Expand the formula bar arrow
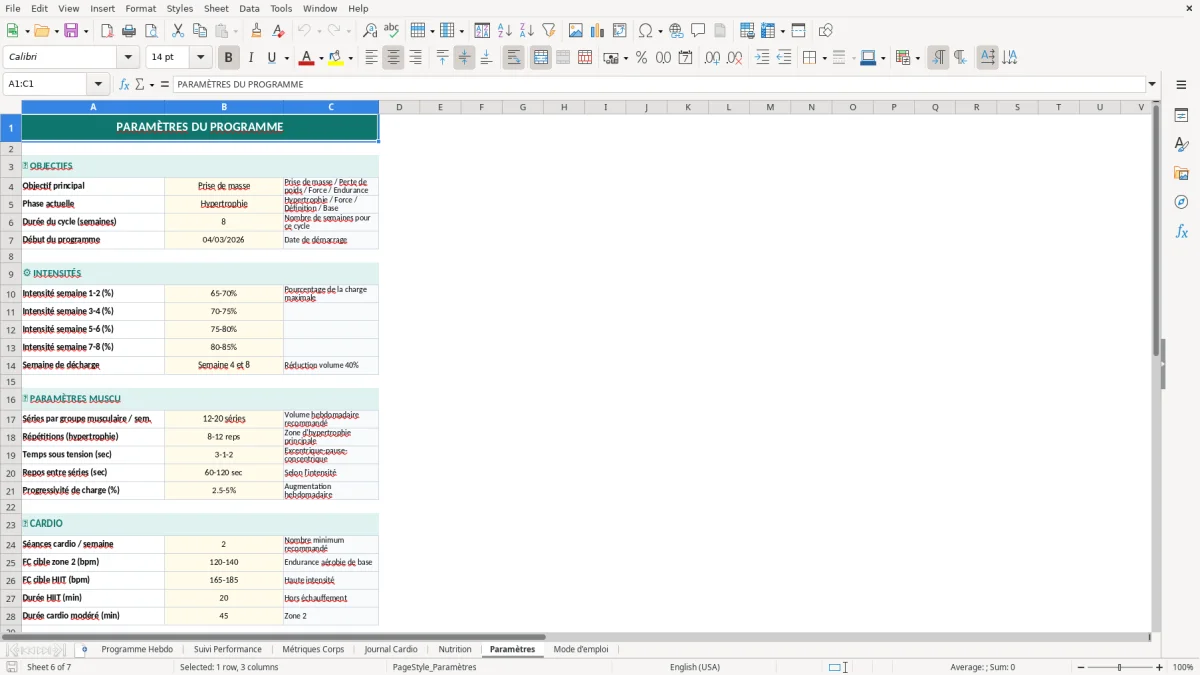 click(x=1152, y=84)
